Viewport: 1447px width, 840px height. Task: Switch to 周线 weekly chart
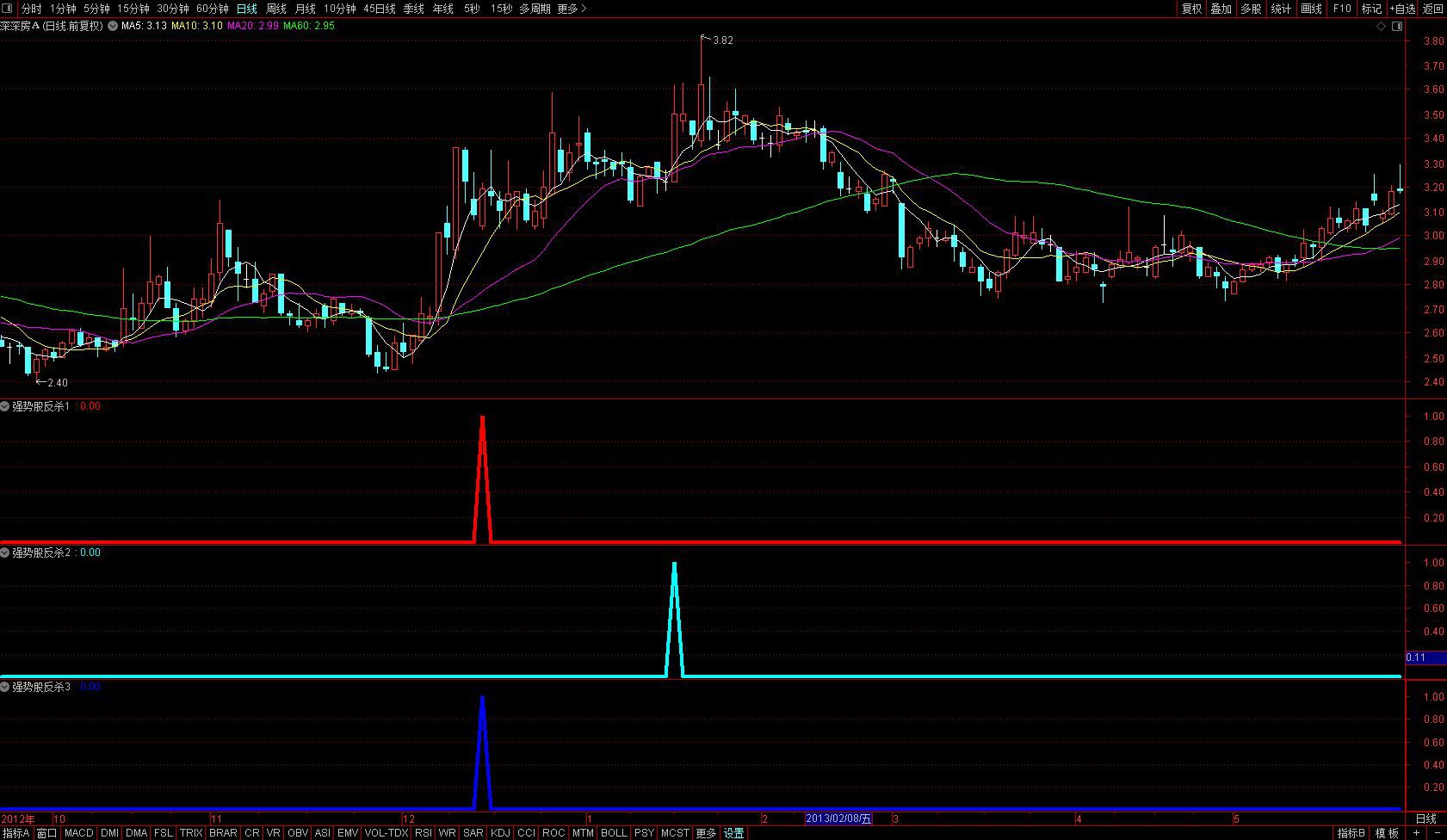tap(276, 9)
